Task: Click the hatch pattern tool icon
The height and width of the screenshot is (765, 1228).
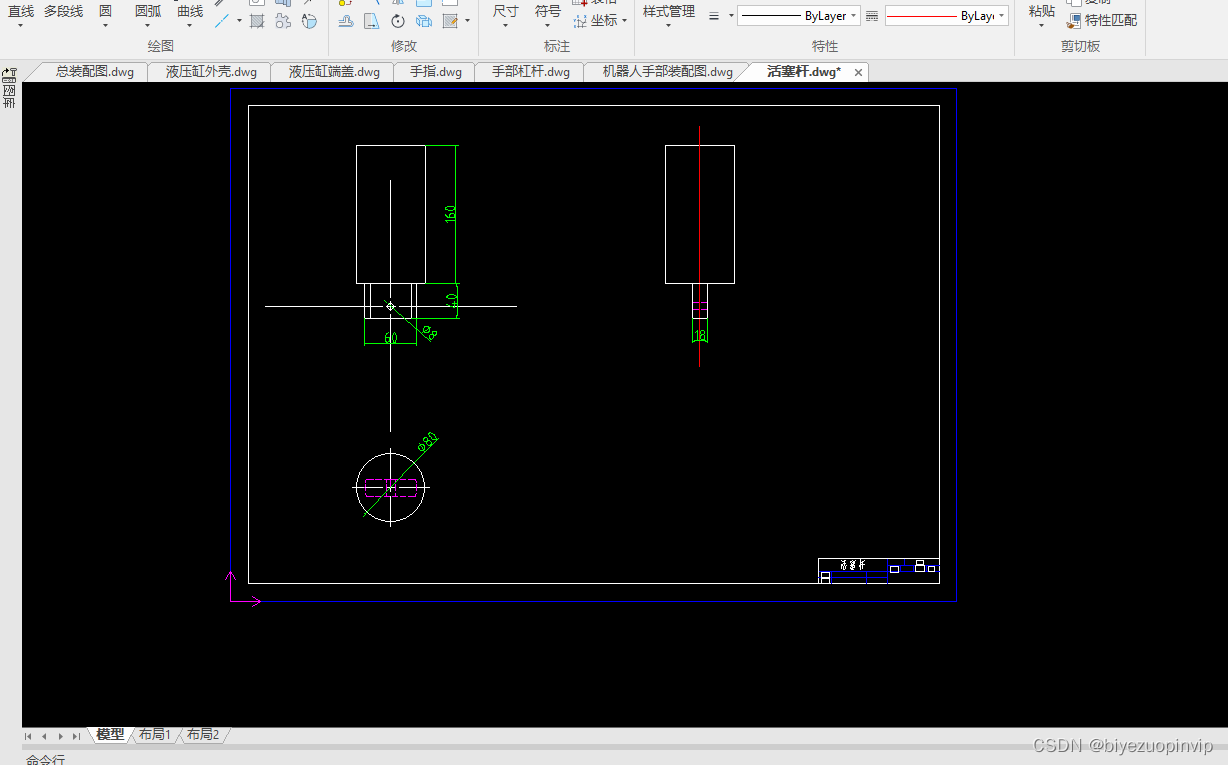Action: [x=257, y=21]
